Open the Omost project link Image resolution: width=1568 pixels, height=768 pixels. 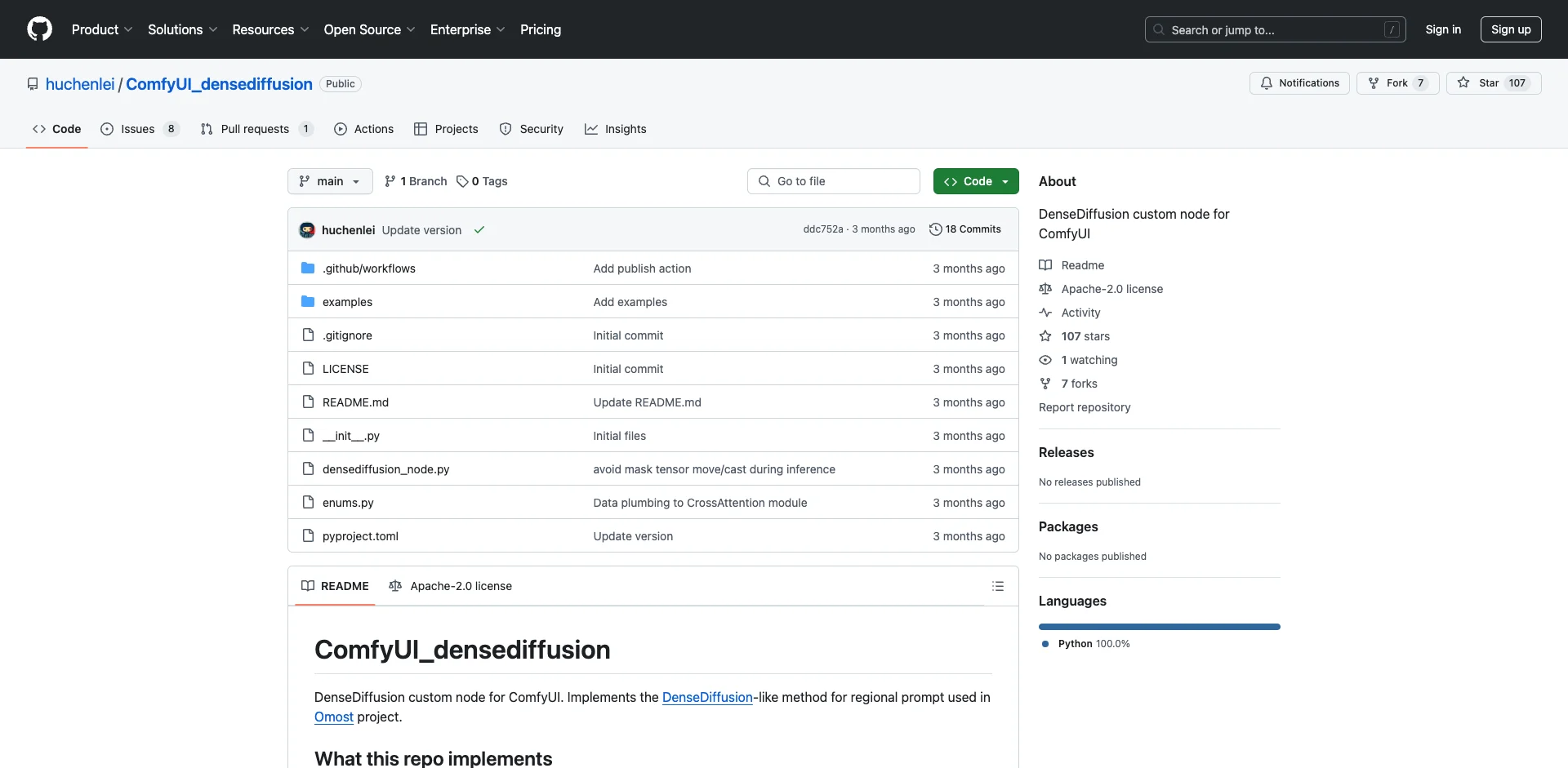pos(334,717)
